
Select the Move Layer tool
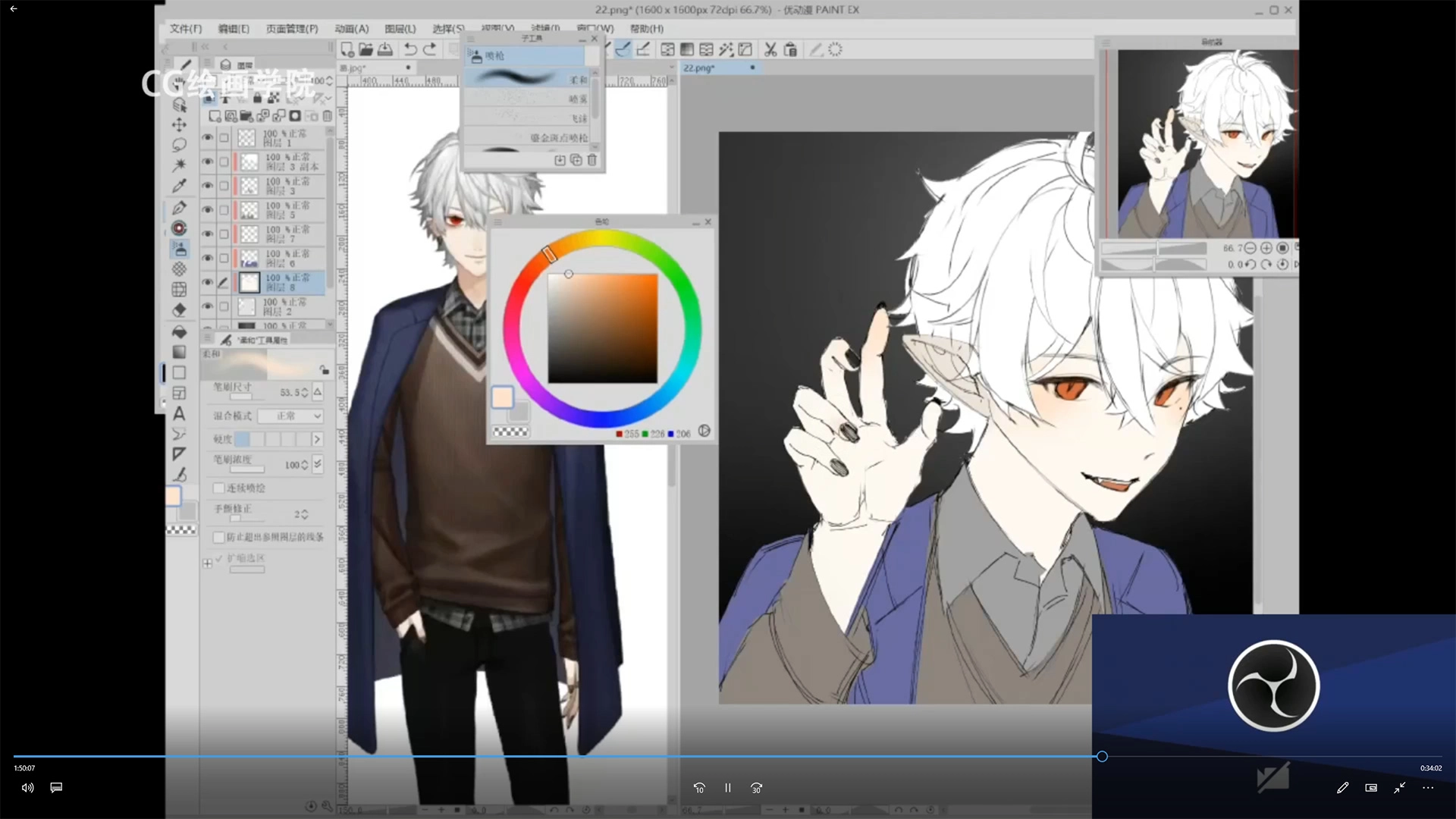point(179,124)
